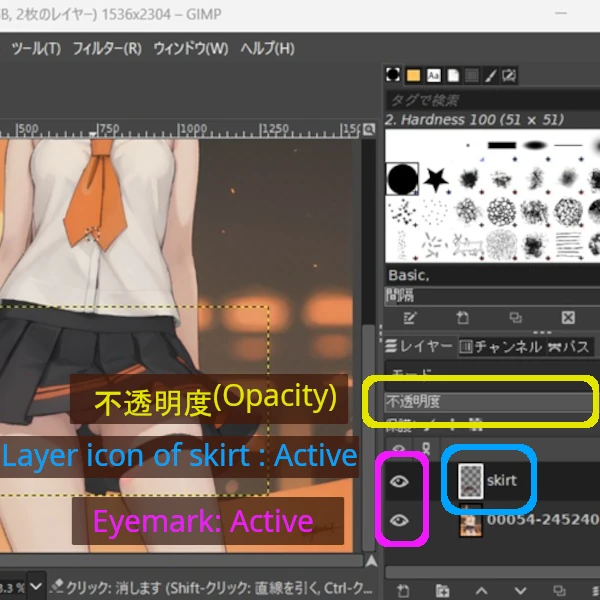This screenshot has width=600, height=600.
Task: Switch to the orange Patterns dock tab
Action: [x=413, y=75]
